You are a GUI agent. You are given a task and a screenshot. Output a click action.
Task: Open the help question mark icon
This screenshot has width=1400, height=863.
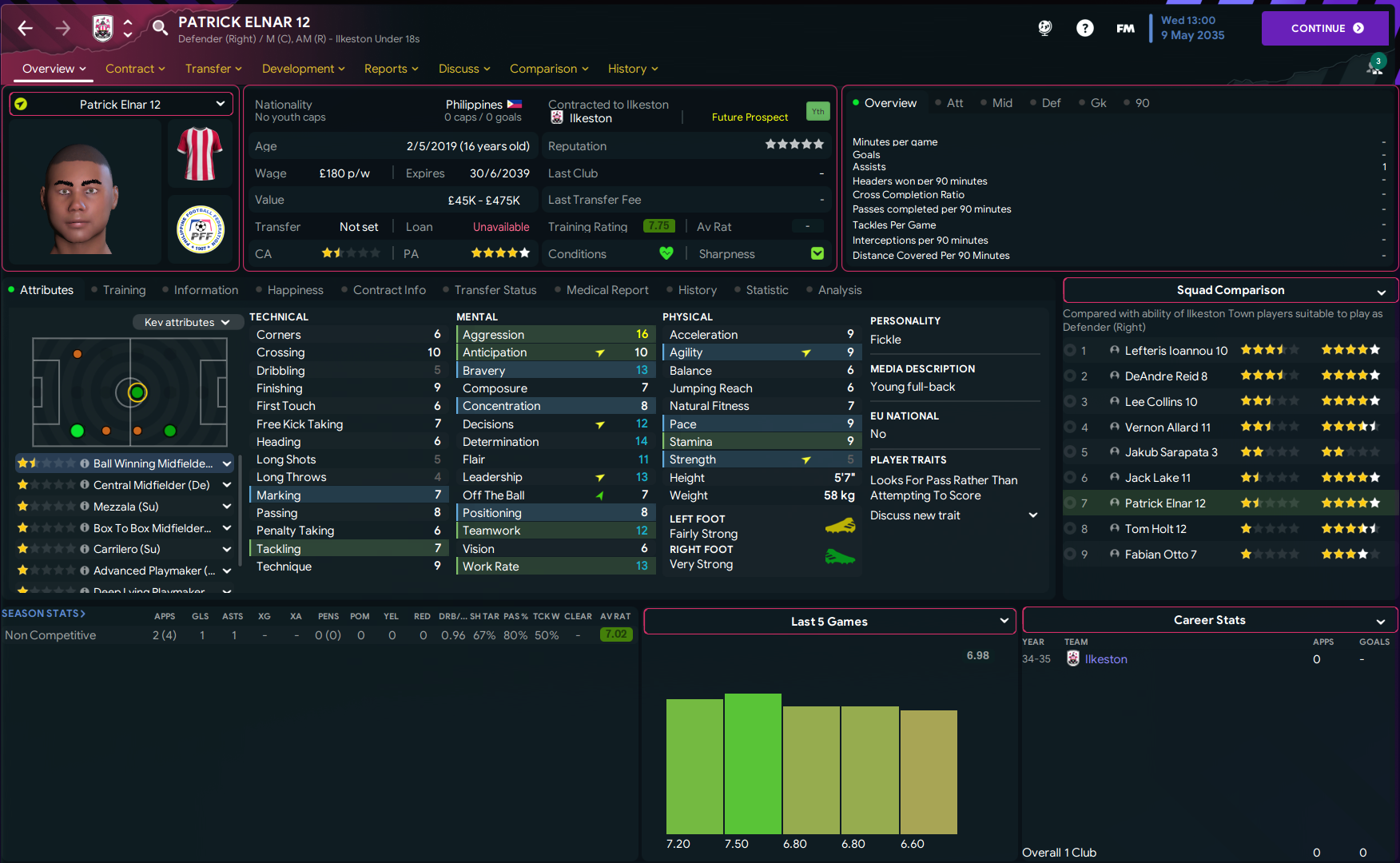pos(1085,29)
